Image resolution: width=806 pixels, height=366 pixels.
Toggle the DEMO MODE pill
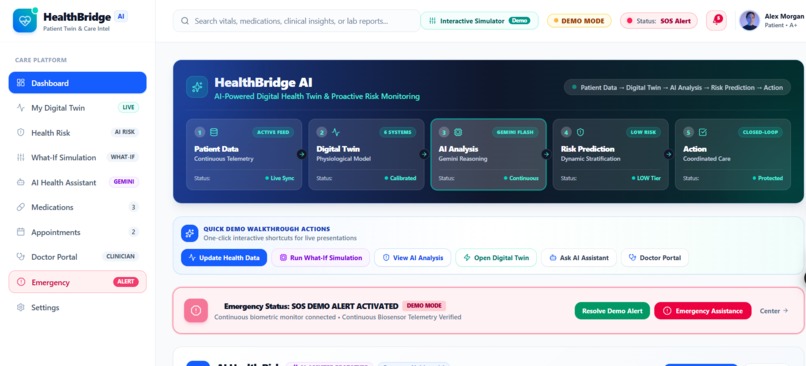point(579,21)
